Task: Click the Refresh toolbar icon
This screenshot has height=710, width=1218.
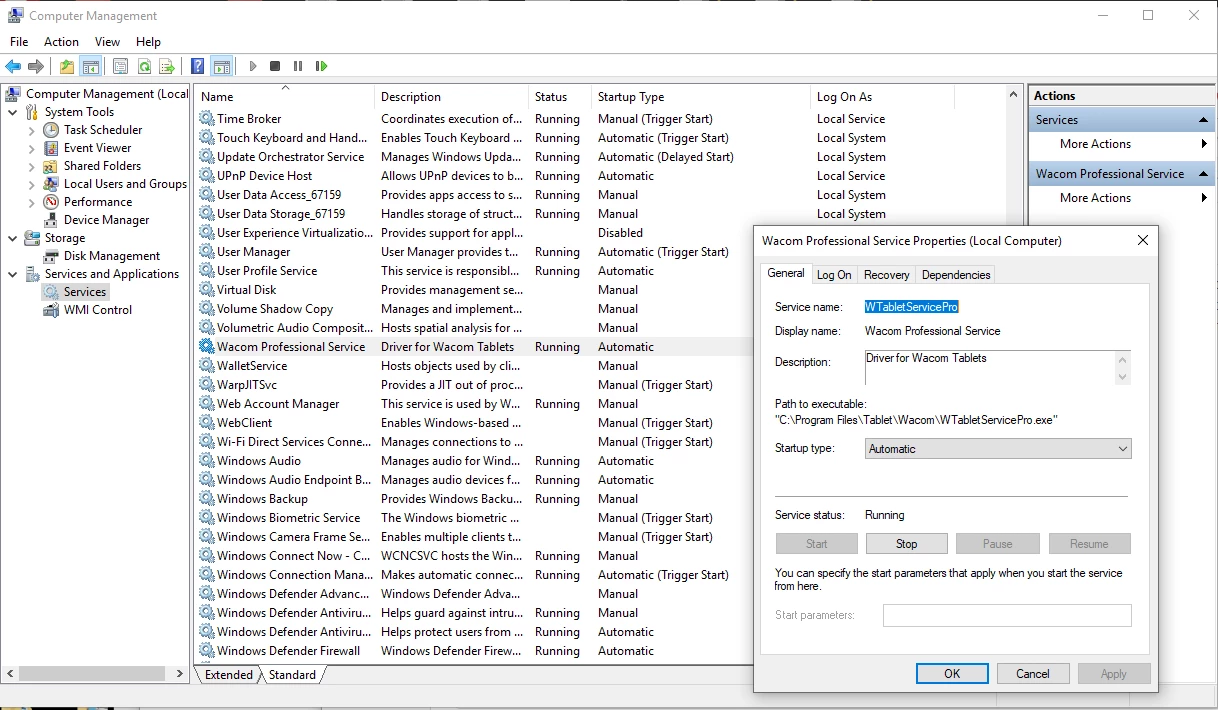Action: pyautogui.click(x=144, y=67)
